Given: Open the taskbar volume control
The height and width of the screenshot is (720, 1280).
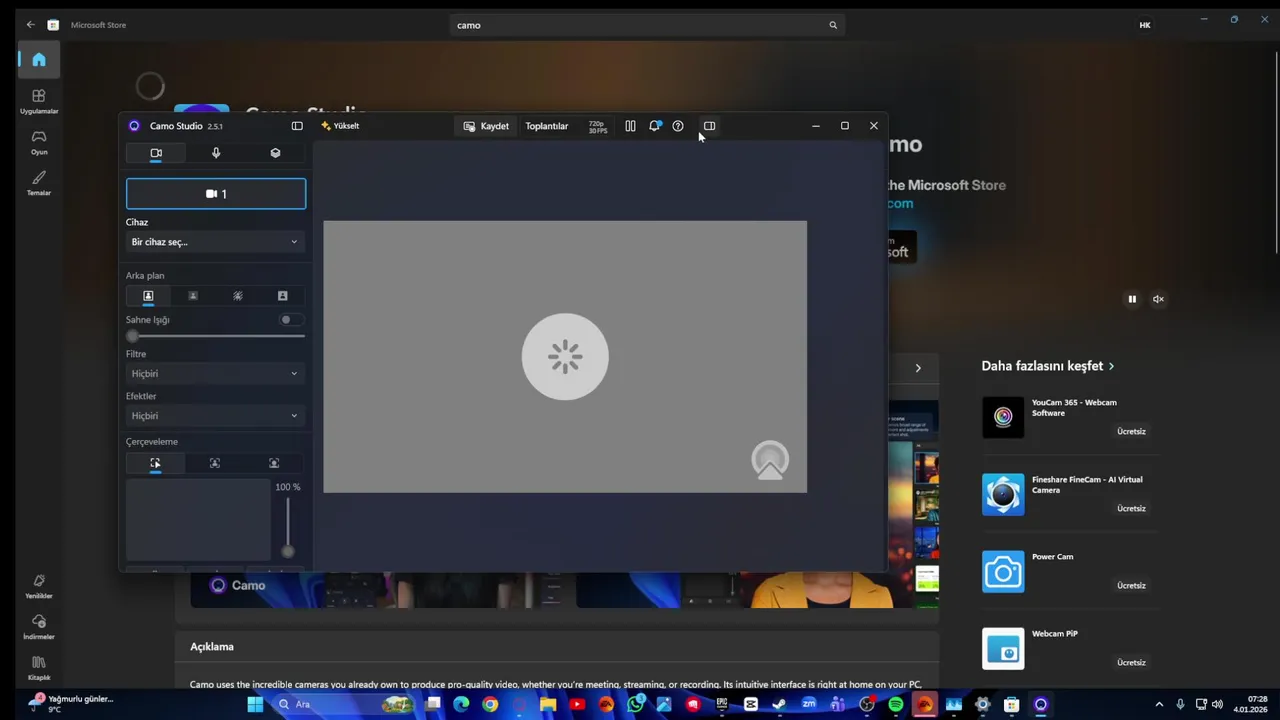Looking at the screenshot, I should click(1217, 704).
